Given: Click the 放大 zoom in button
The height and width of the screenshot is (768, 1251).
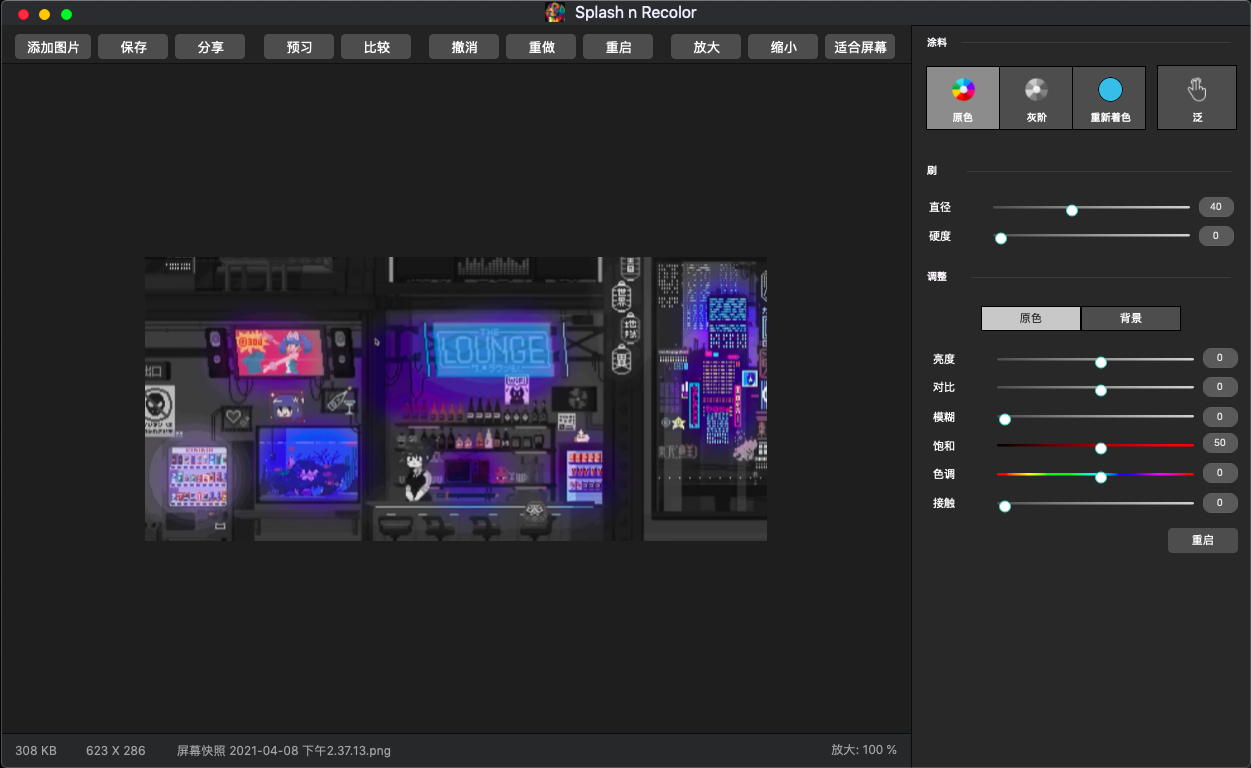Looking at the screenshot, I should [706, 47].
